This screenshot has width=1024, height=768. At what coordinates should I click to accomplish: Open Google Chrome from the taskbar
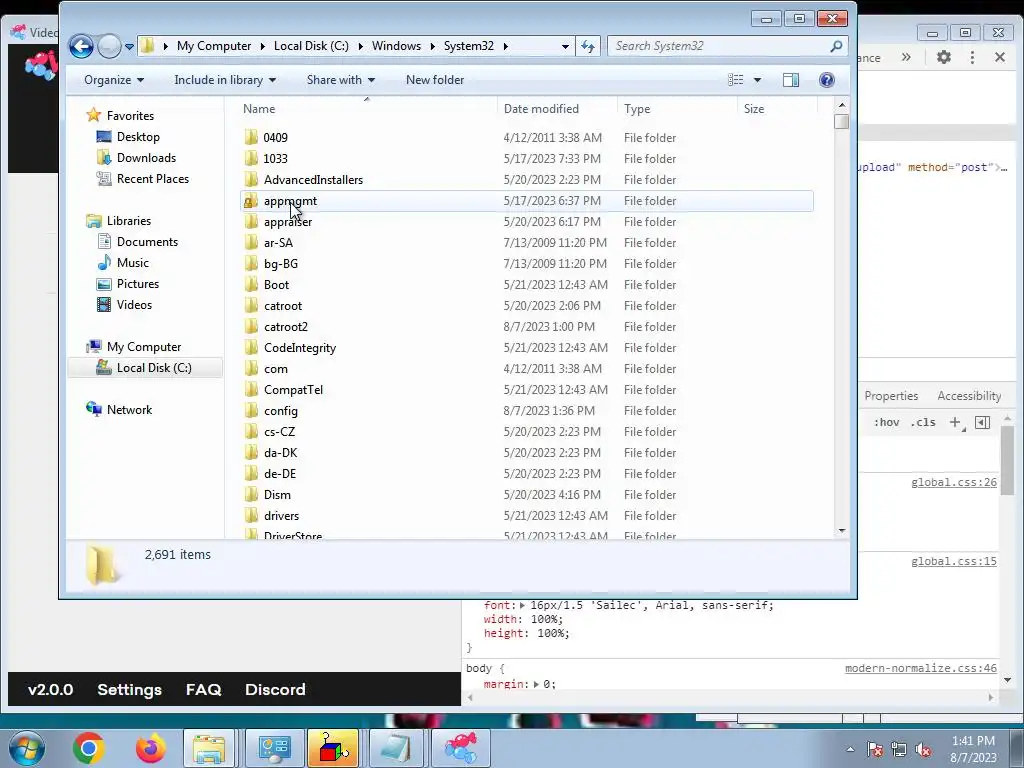click(x=89, y=748)
